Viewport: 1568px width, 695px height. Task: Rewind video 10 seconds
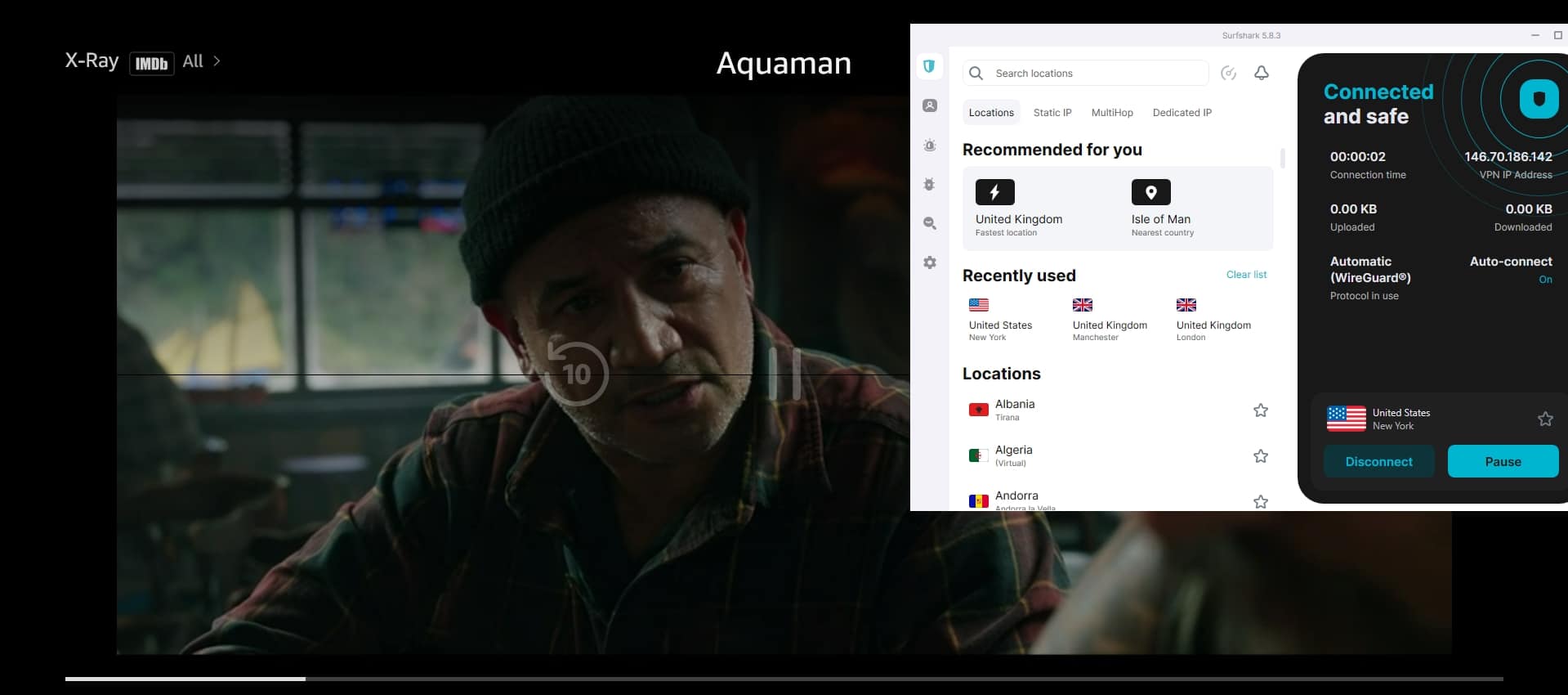click(x=577, y=374)
